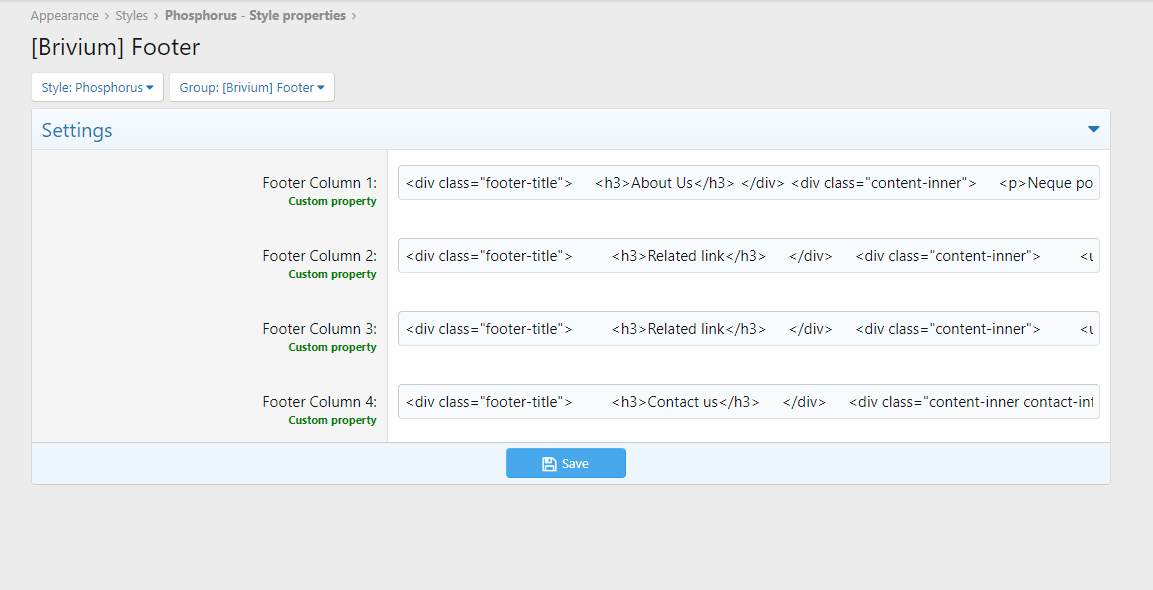
Task: Click the Footer Column 1 label
Action: tap(319, 183)
